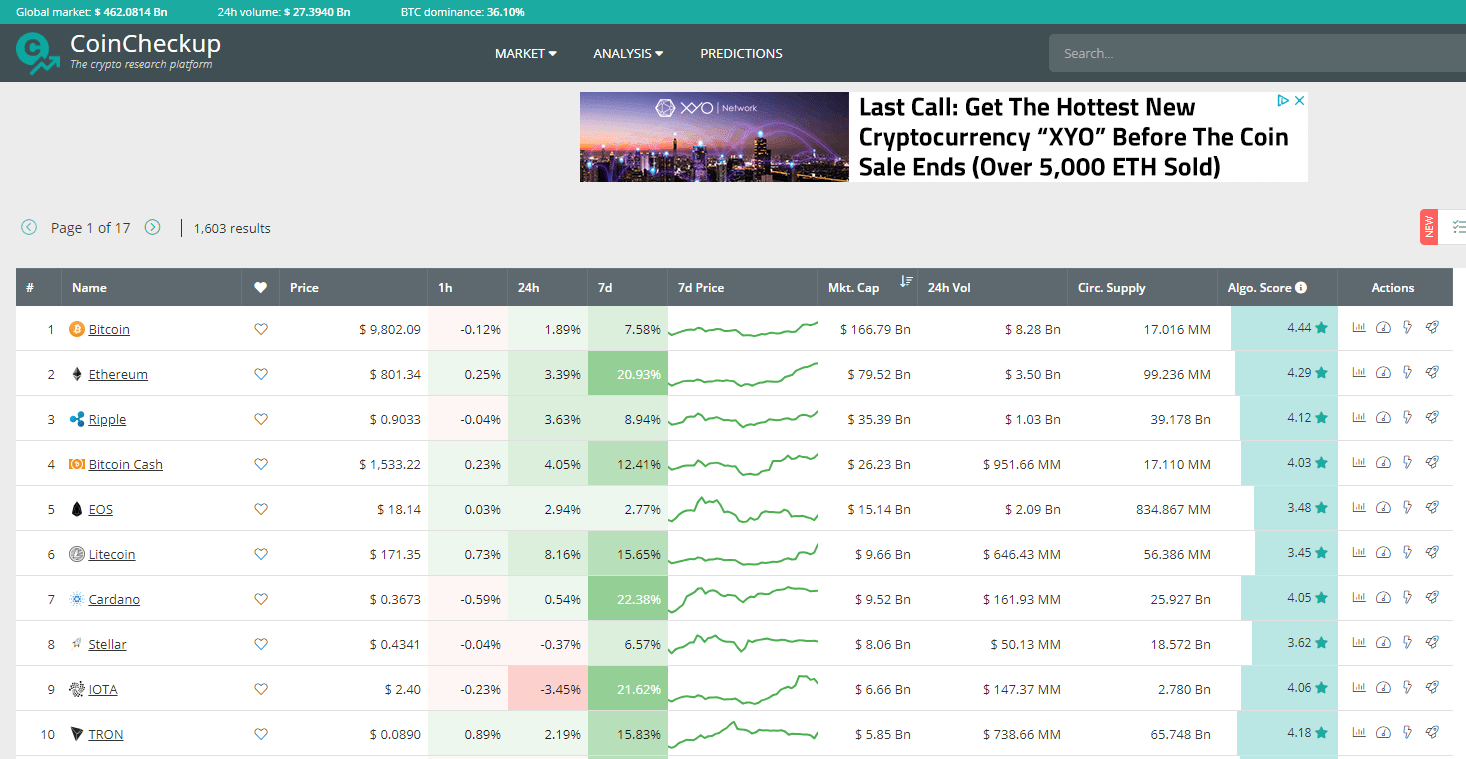
Task: Open the AdChoices icon on the ad
Action: [1283, 101]
